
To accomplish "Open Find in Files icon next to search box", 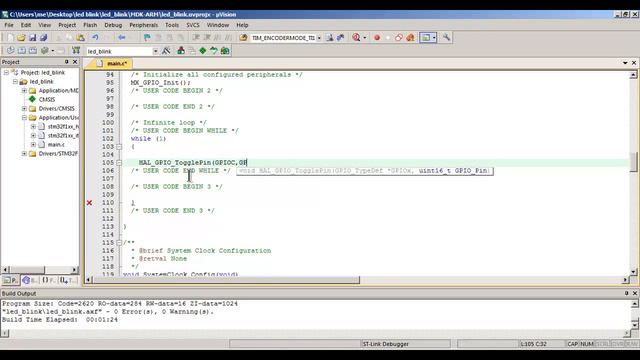I will click(x=329, y=38).
